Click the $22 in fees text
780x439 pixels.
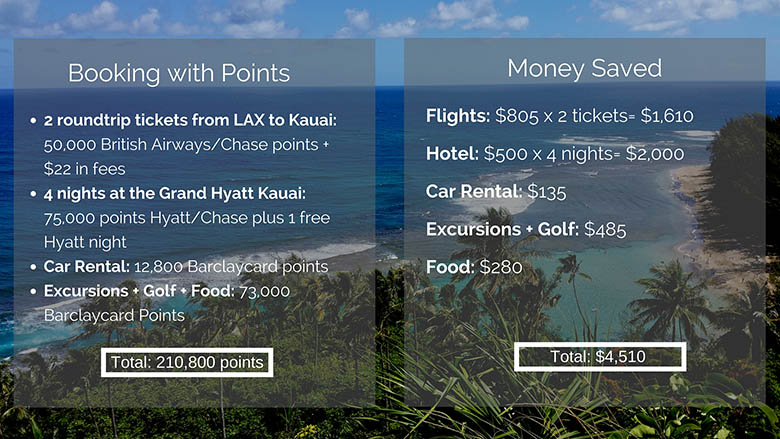tap(85, 169)
